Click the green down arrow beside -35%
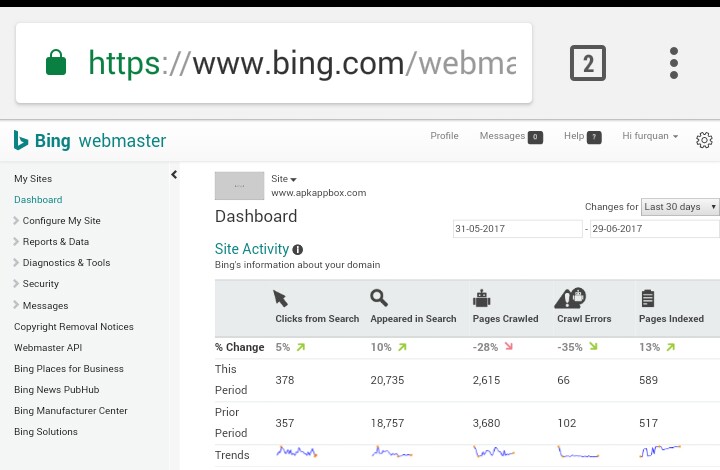Viewport: 720px width, 470px height. (x=593, y=346)
